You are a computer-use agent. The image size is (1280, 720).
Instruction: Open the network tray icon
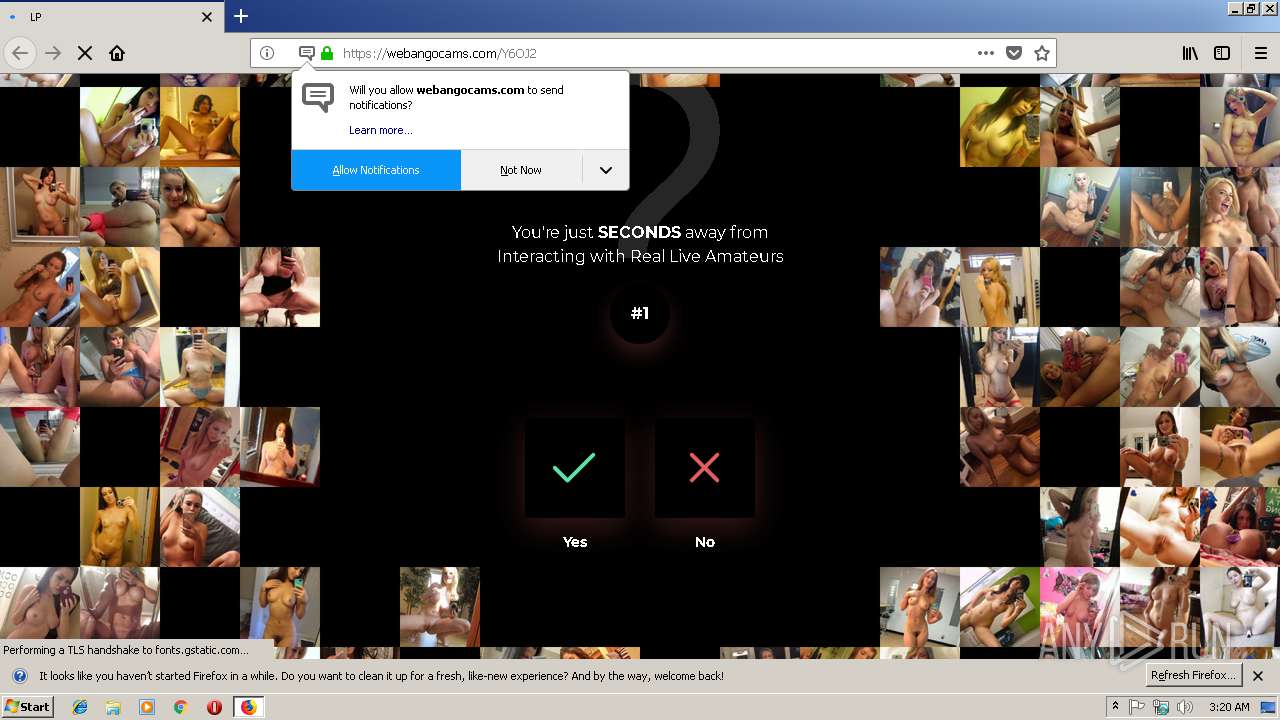[1161, 707]
